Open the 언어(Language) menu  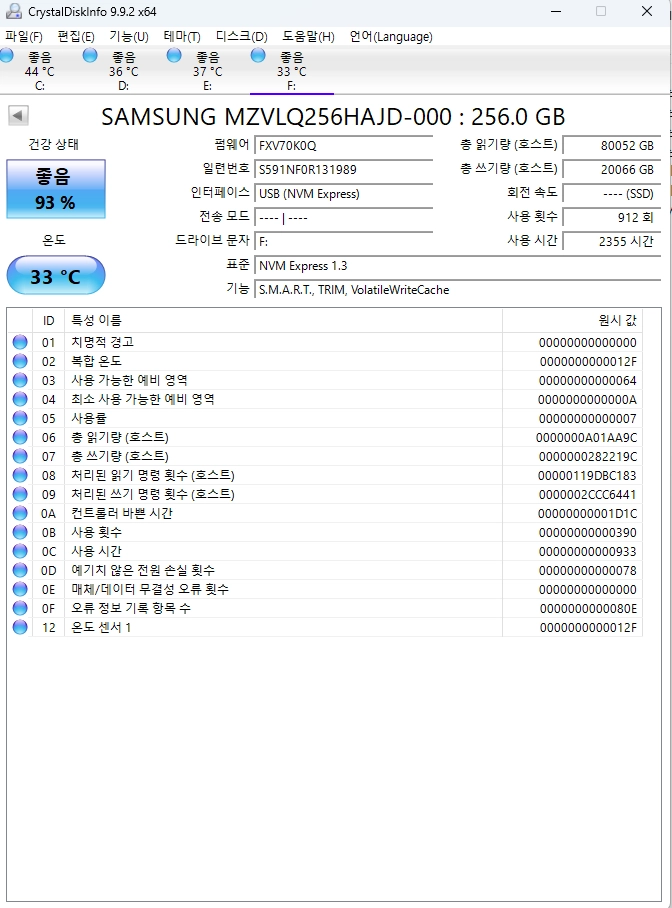(391, 36)
